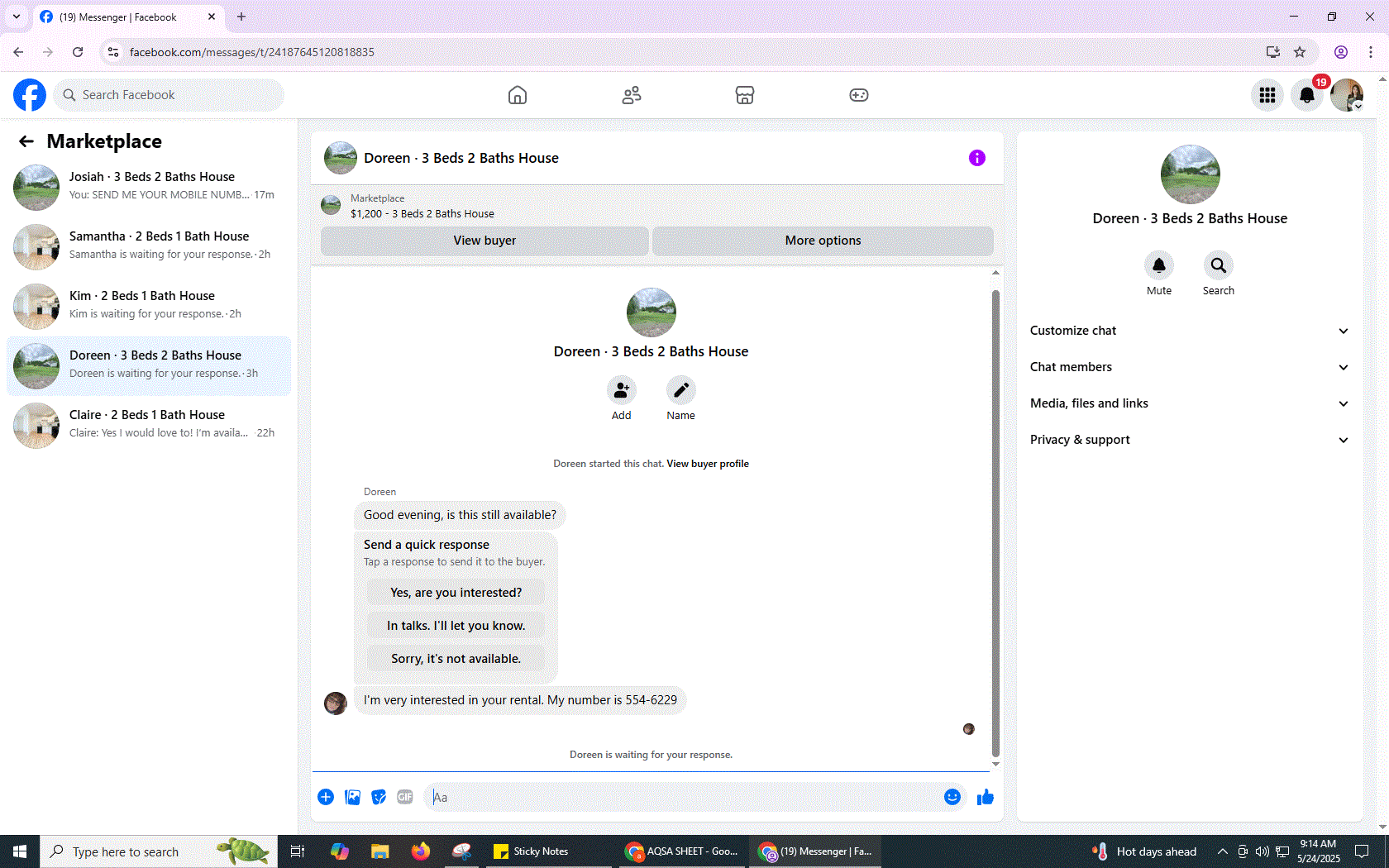1389x868 pixels.
Task: Open conversation information icon
Action: click(977, 158)
